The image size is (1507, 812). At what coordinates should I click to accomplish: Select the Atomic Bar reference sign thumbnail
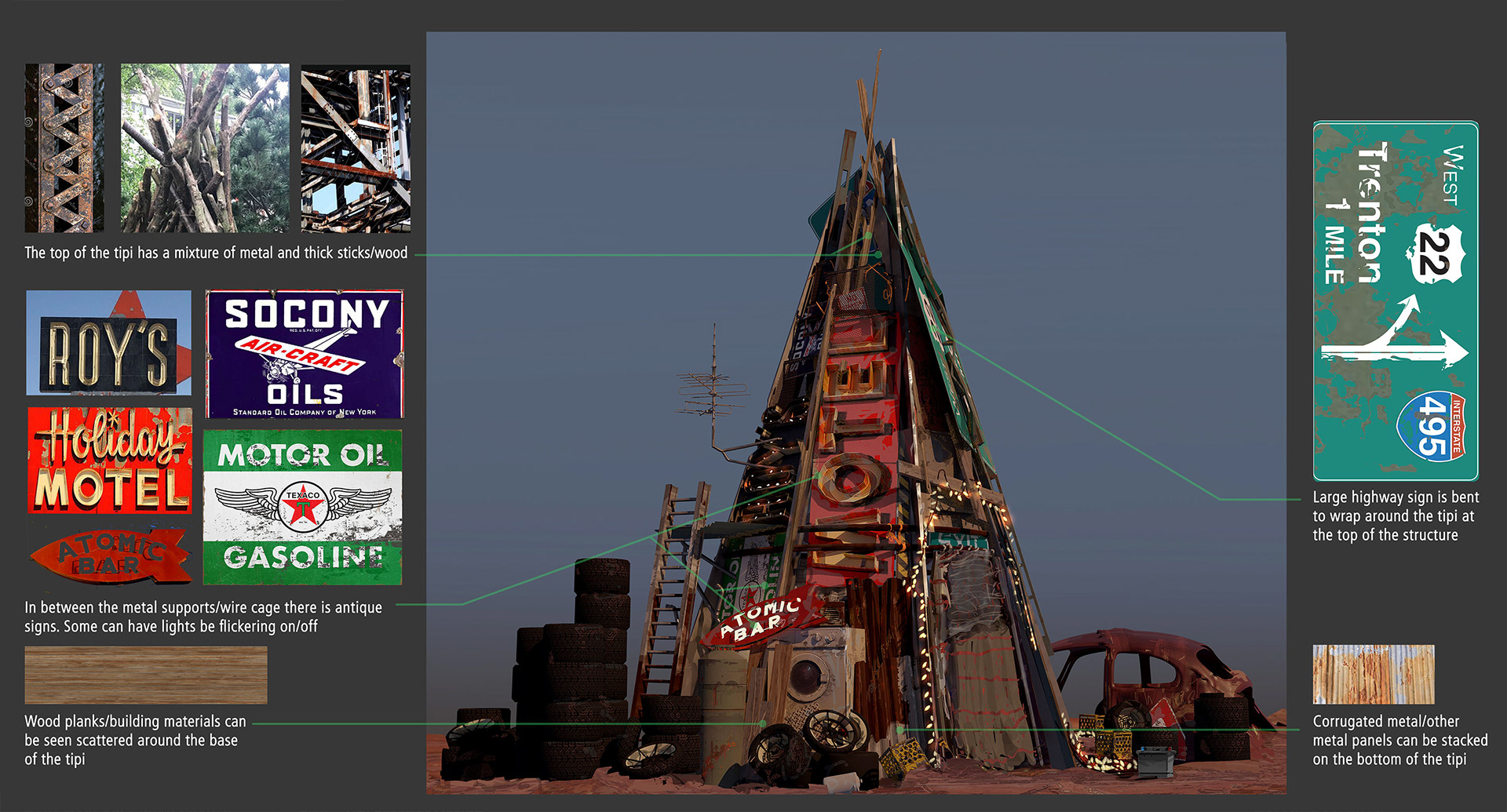point(110,555)
